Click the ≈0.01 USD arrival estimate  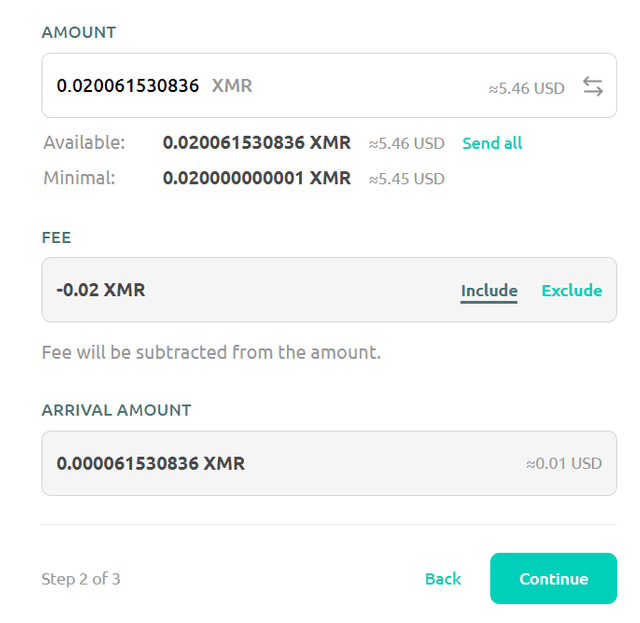coord(564,464)
